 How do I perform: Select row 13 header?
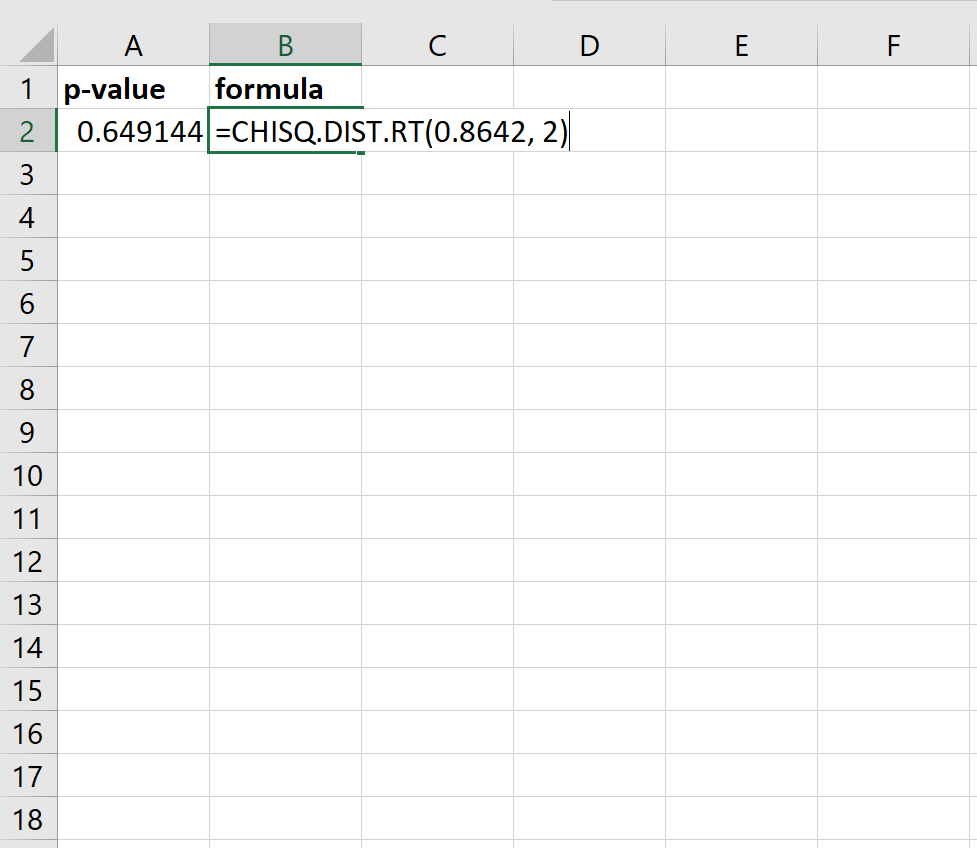(28, 604)
